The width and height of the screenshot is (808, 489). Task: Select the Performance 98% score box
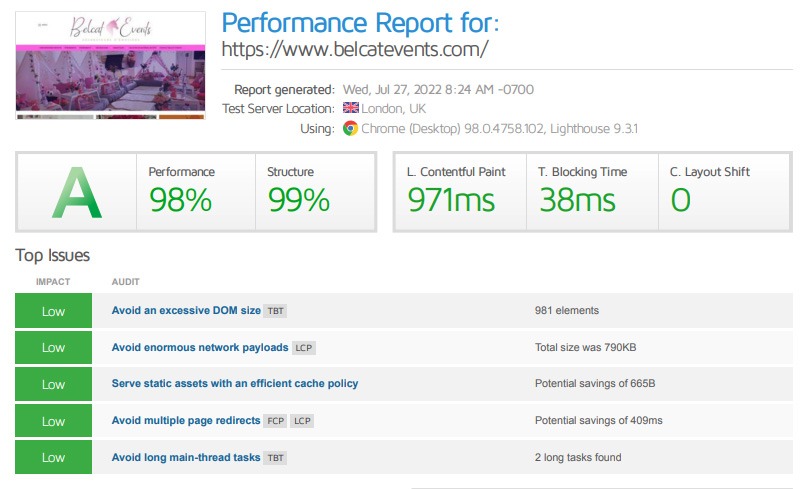coord(195,192)
